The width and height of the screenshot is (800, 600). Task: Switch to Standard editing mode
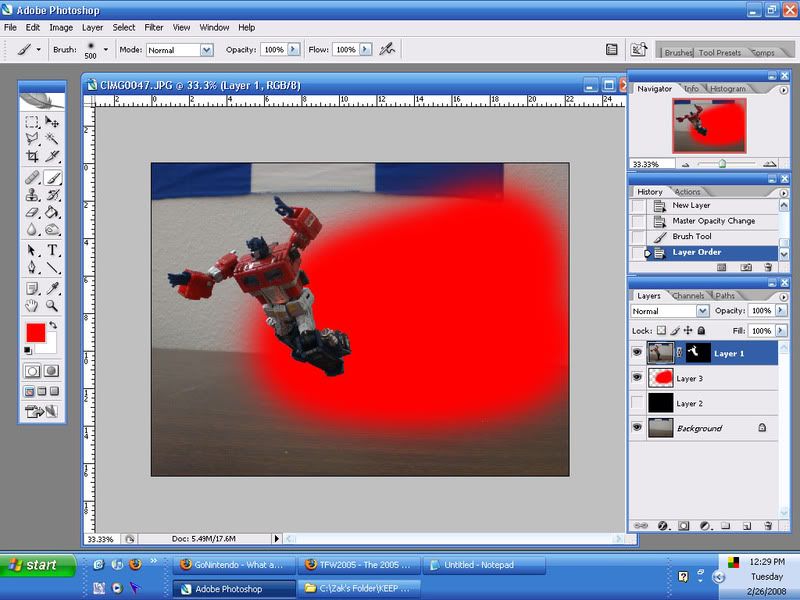tap(32, 371)
